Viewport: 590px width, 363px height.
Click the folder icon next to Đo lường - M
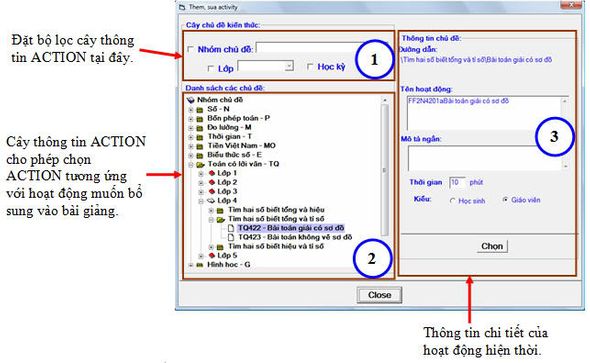click(200, 128)
